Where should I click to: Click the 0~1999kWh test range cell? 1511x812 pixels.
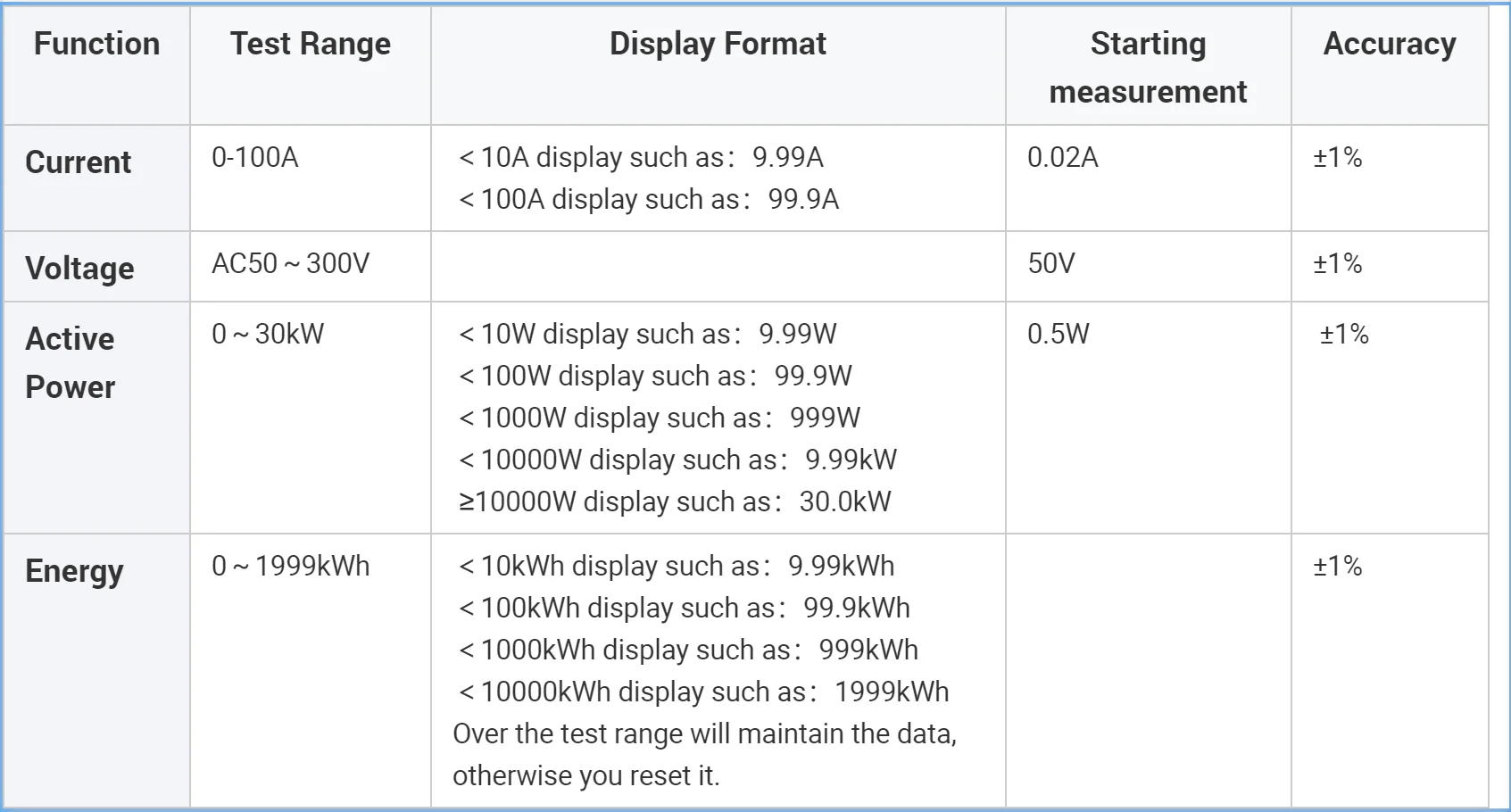pyautogui.click(x=290, y=567)
